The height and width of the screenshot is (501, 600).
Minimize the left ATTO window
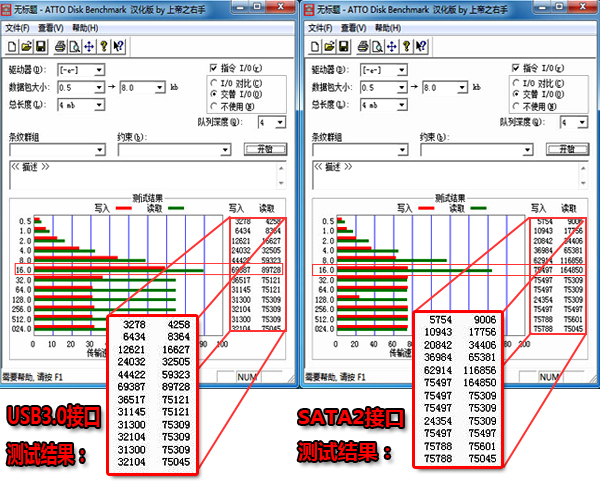tap(240, 7)
